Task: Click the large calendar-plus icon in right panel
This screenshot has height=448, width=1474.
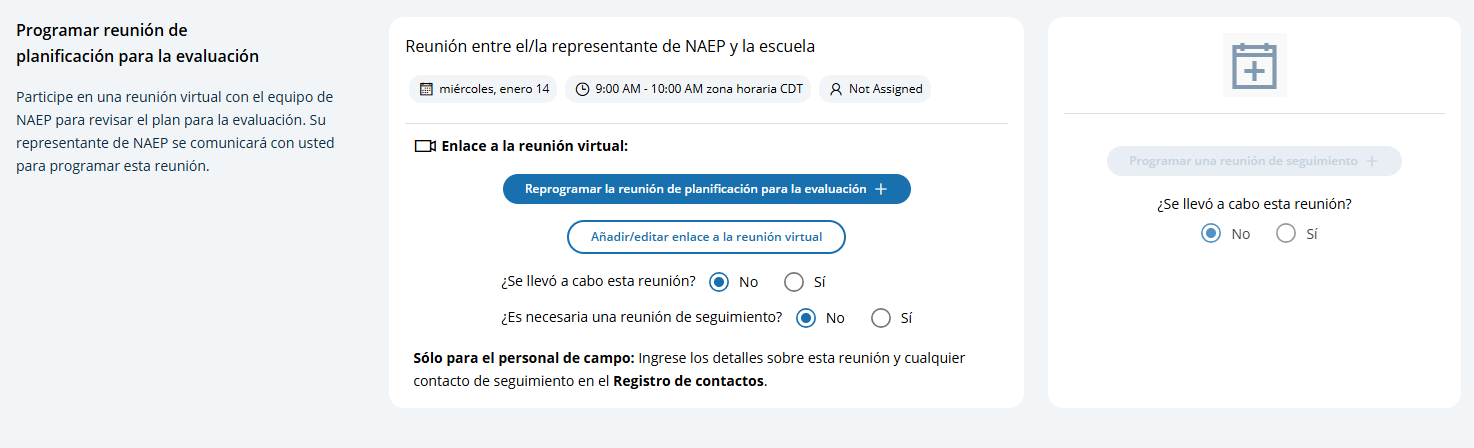Action: click(x=1254, y=65)
